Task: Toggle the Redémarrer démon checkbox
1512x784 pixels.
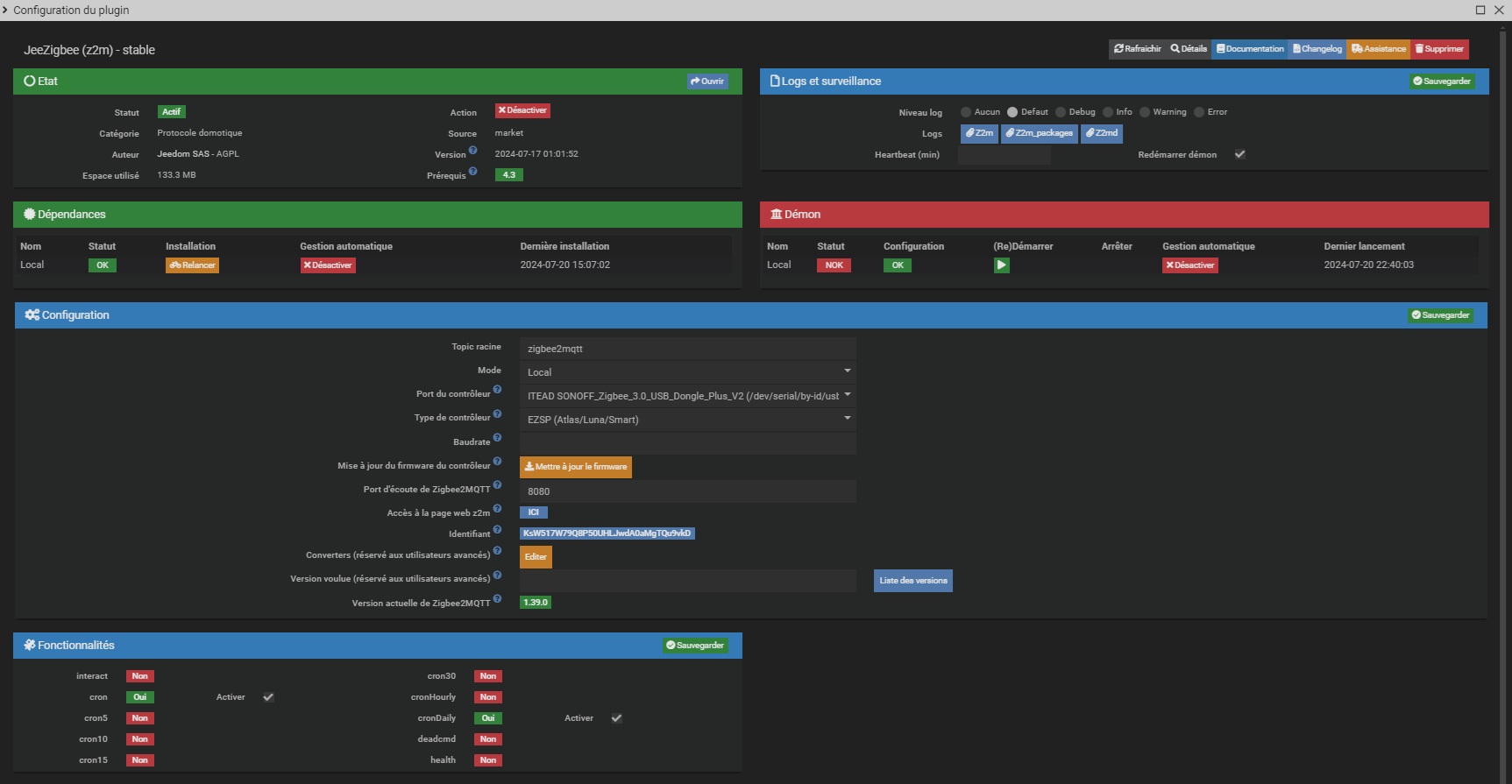Action: (1239, 154)
